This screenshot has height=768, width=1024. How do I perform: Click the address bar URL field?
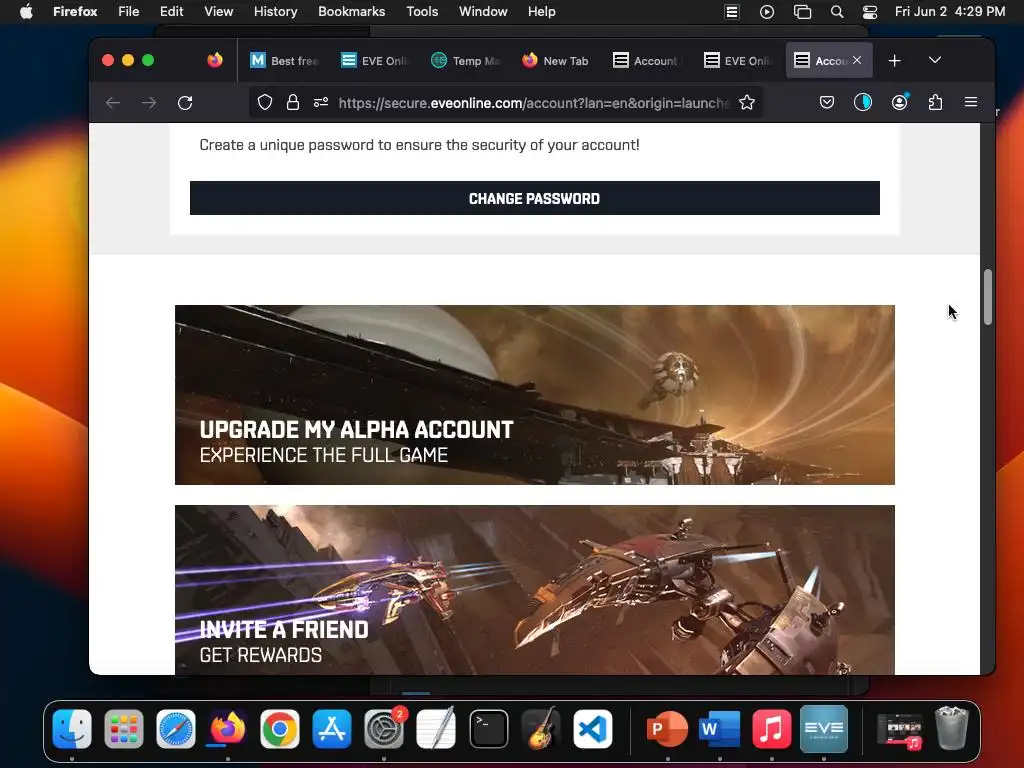[x=532, y=103]
